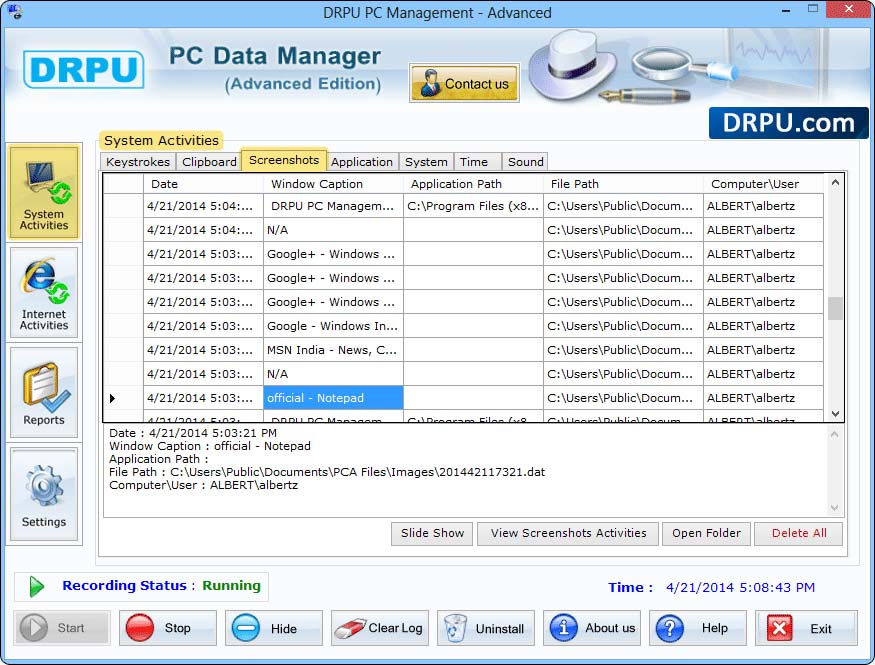
Task: Open Help with the question mark button
Action: click(x=698, y=628)
